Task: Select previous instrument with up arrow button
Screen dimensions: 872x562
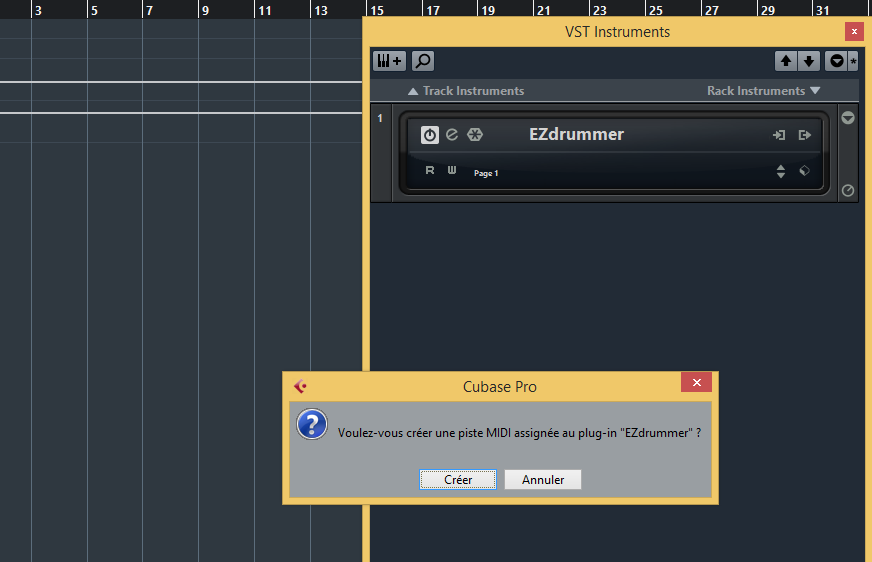Action: pyautogui.click(x=786, y=61)
